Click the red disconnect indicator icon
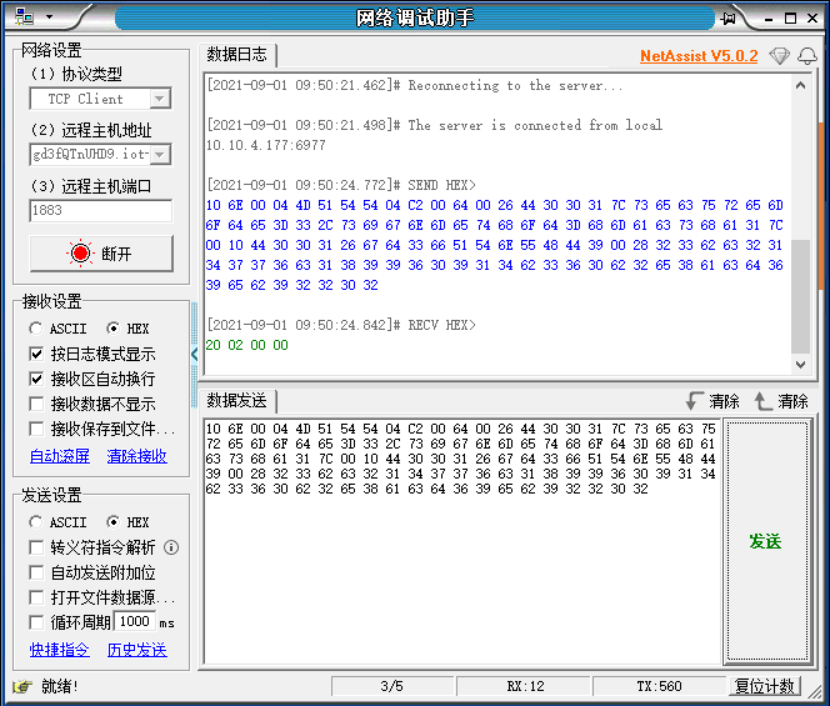Image resolution: width=830 pixels, height=706 pixels. (80, 253)
